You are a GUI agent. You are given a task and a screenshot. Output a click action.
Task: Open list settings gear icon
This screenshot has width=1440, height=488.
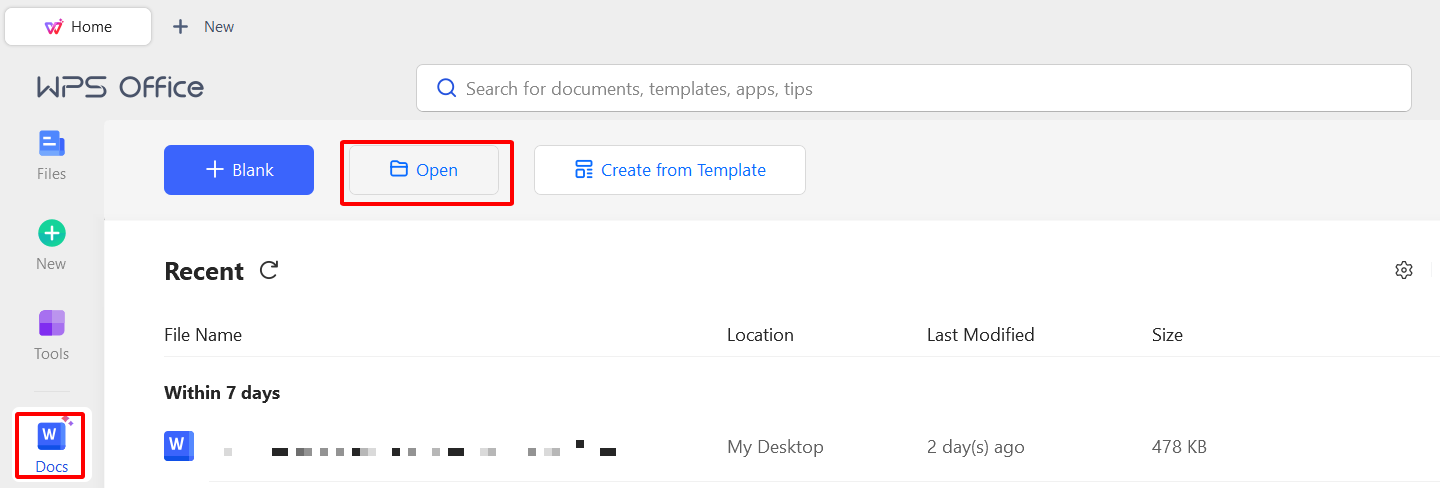click(x=1404, y=270)
